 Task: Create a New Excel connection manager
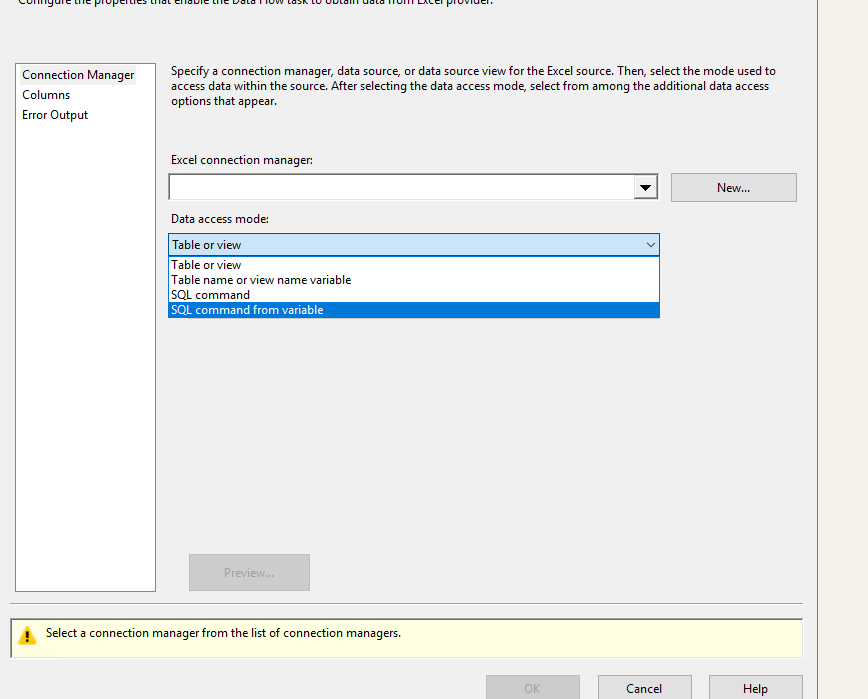click(x=733, y=188)
